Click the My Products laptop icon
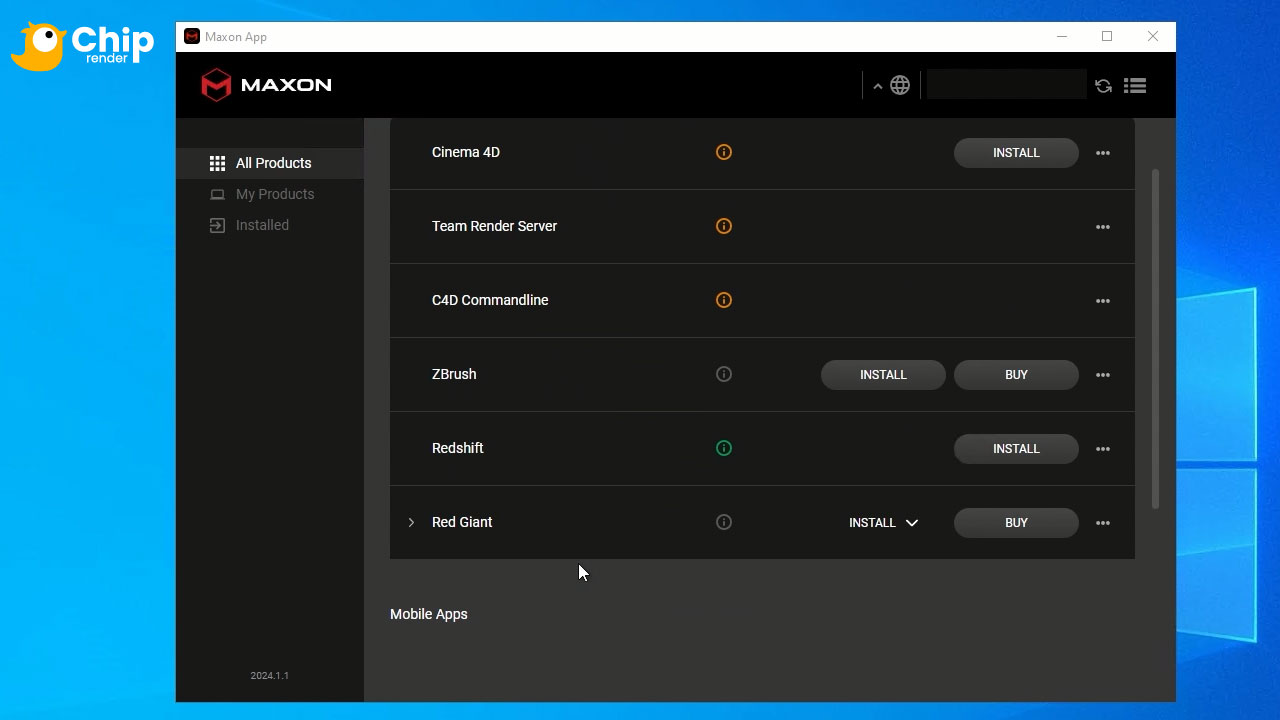Viewport: 1280px width, 720px height. [x=217, y=194]
